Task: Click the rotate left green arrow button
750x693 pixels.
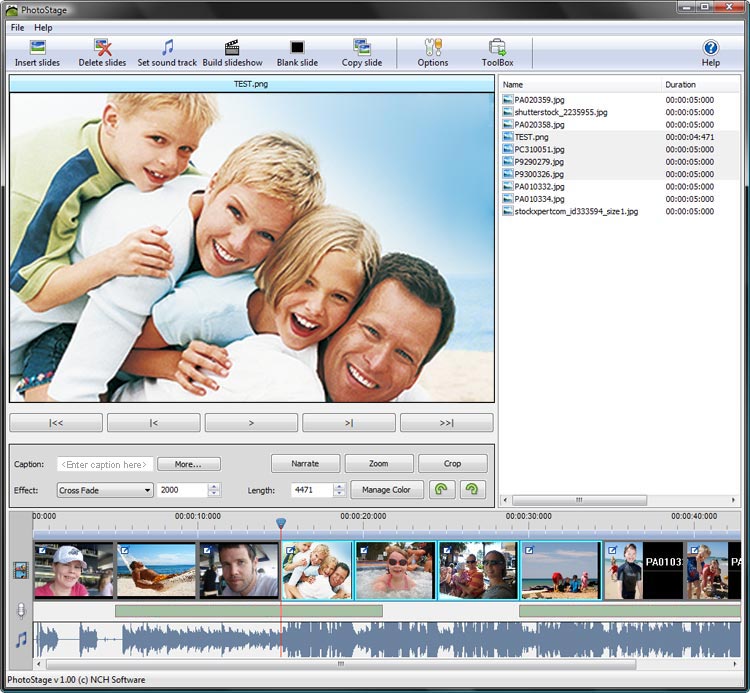Action: tap(440, 490)
